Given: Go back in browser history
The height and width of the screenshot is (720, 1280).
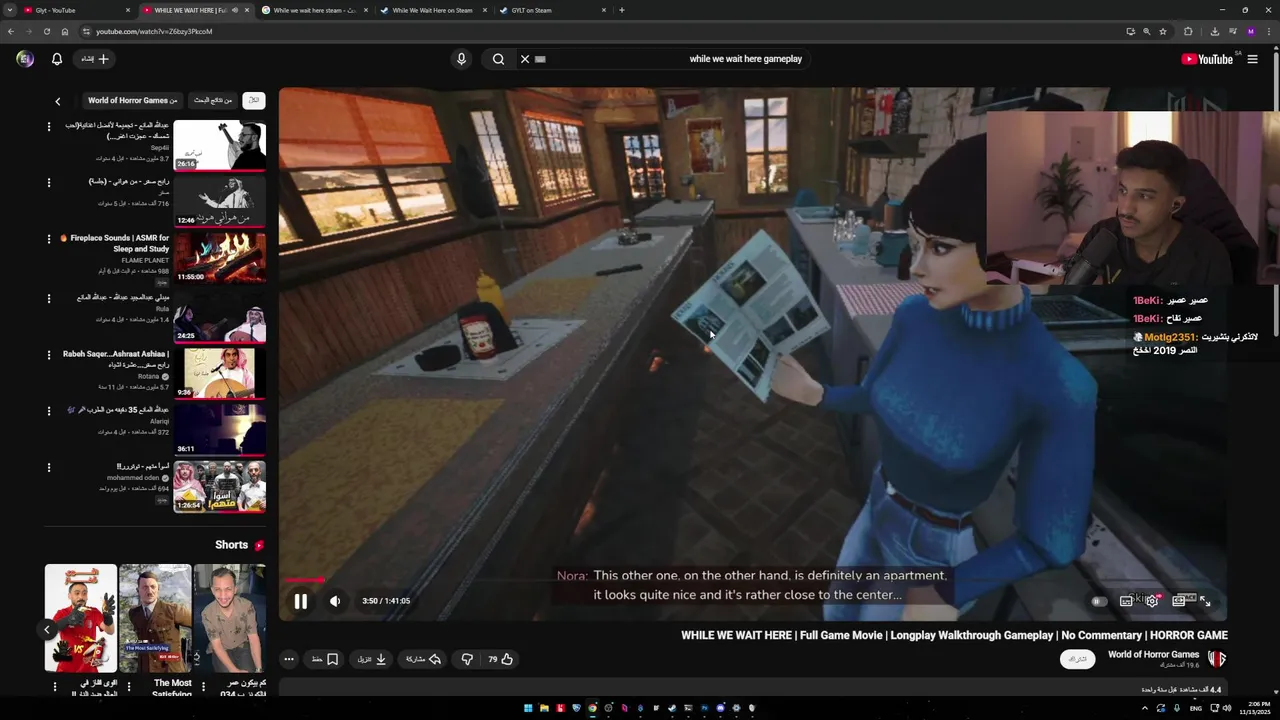Looking at the screenshot, I should (x=11, y=31).
